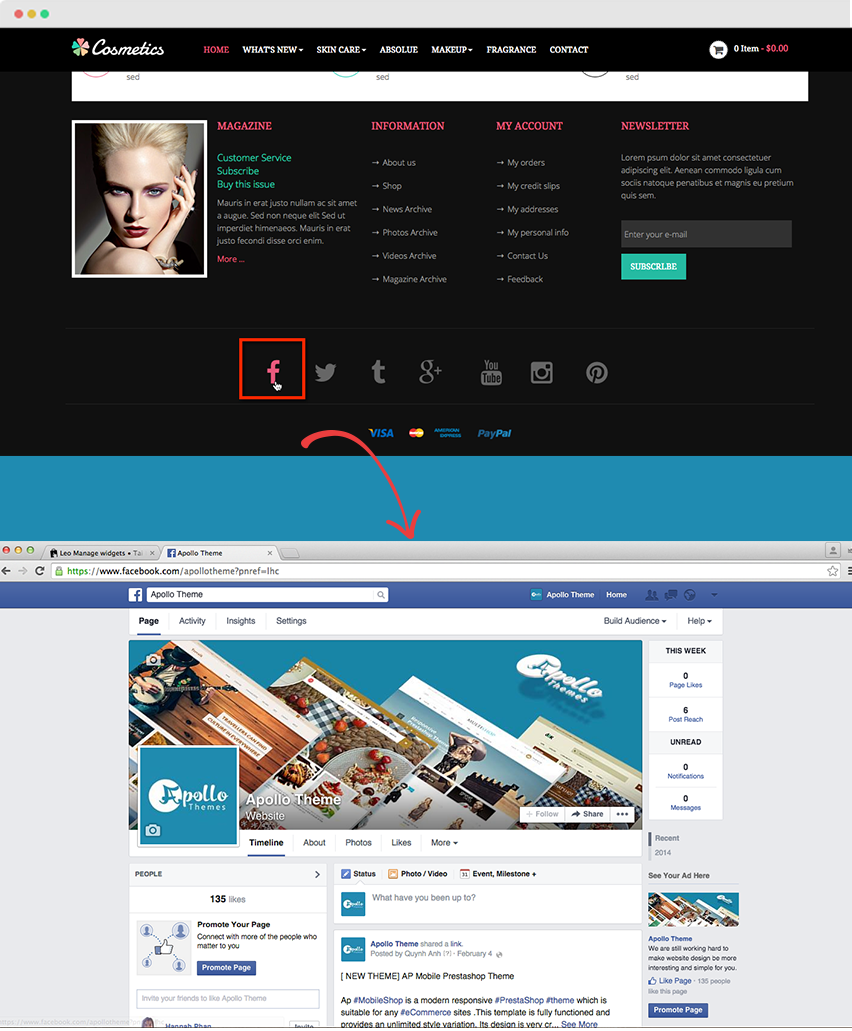The height and width of the screenshot is (1031, 852).
Task: Open the Google Plus icon
Action: click(x=430, y=373)
